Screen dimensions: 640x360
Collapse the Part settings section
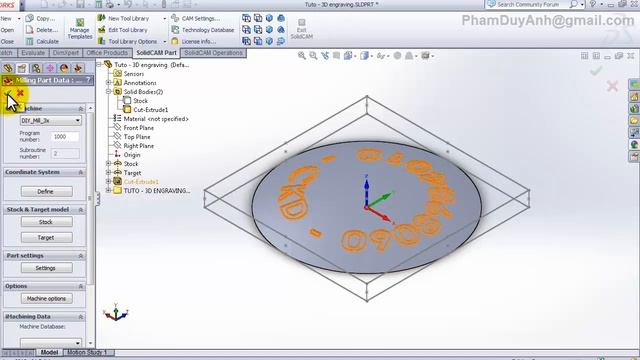click(x=80, y=256)
